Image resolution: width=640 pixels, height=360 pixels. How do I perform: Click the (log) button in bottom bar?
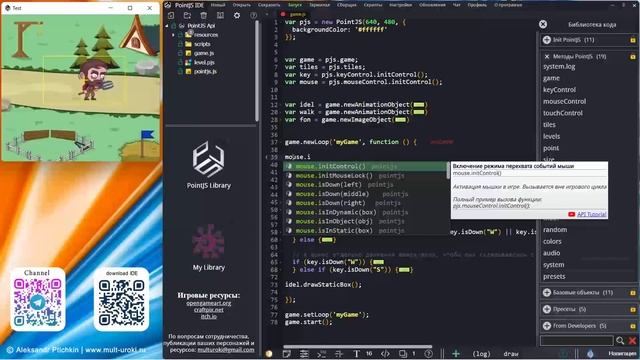[x=481, y=354]
